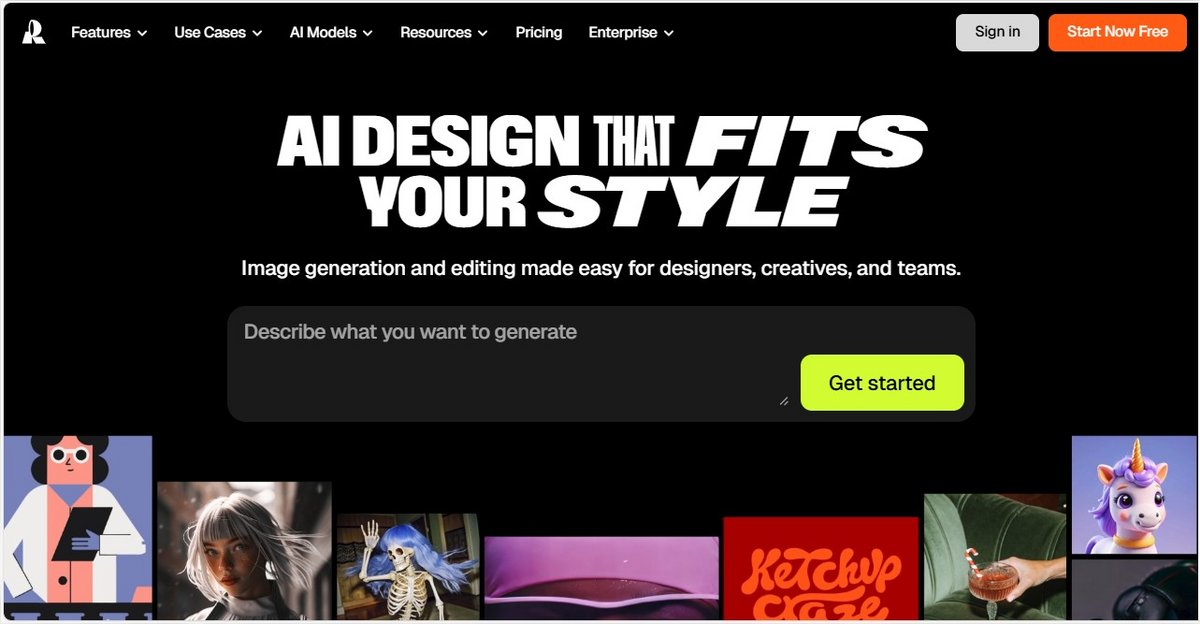1200x624 pixels.
Task: Expand the AI Models menu
Action: click(331, 32)
